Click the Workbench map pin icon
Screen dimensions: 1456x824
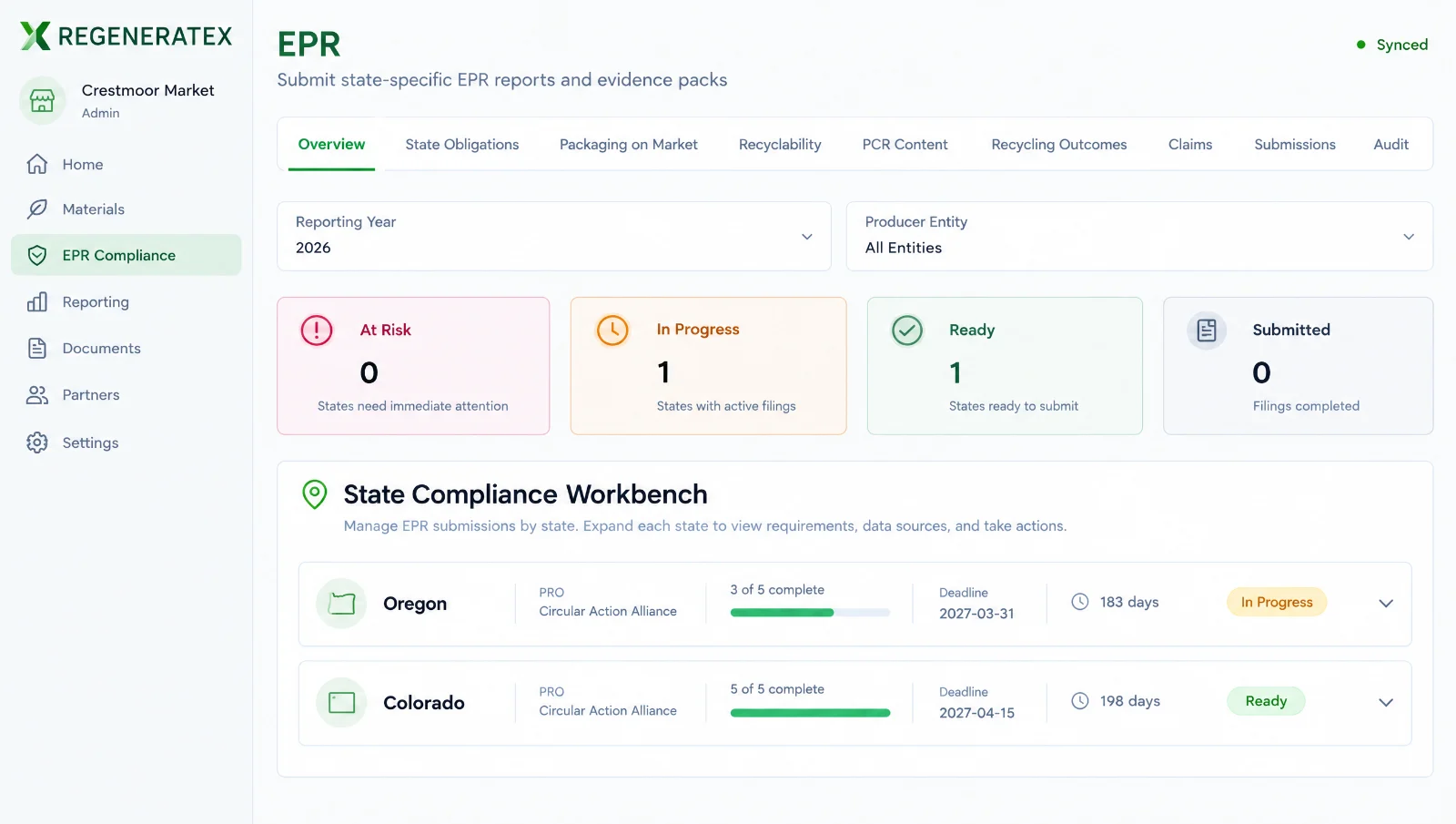pos(315,494)
